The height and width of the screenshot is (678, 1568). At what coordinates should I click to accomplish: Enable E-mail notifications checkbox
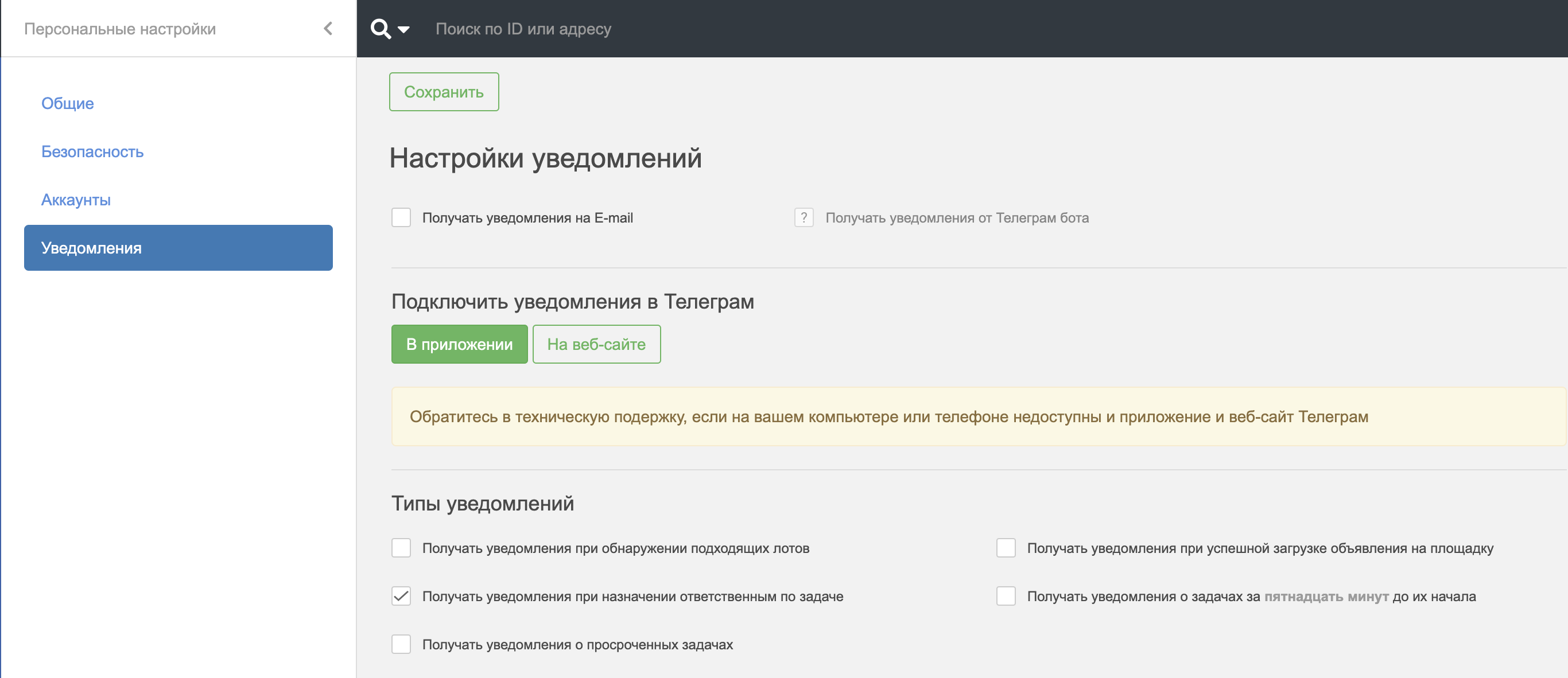[x=401, y=218]
